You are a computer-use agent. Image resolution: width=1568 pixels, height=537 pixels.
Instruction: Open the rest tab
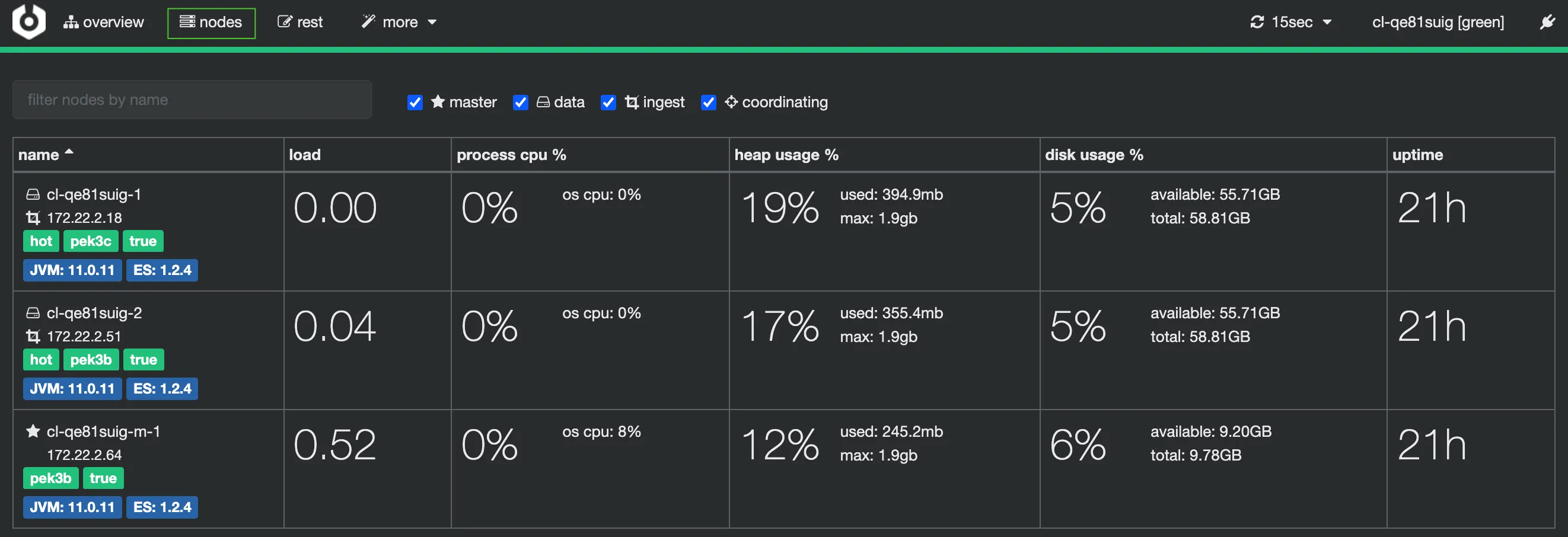(300, 23)
